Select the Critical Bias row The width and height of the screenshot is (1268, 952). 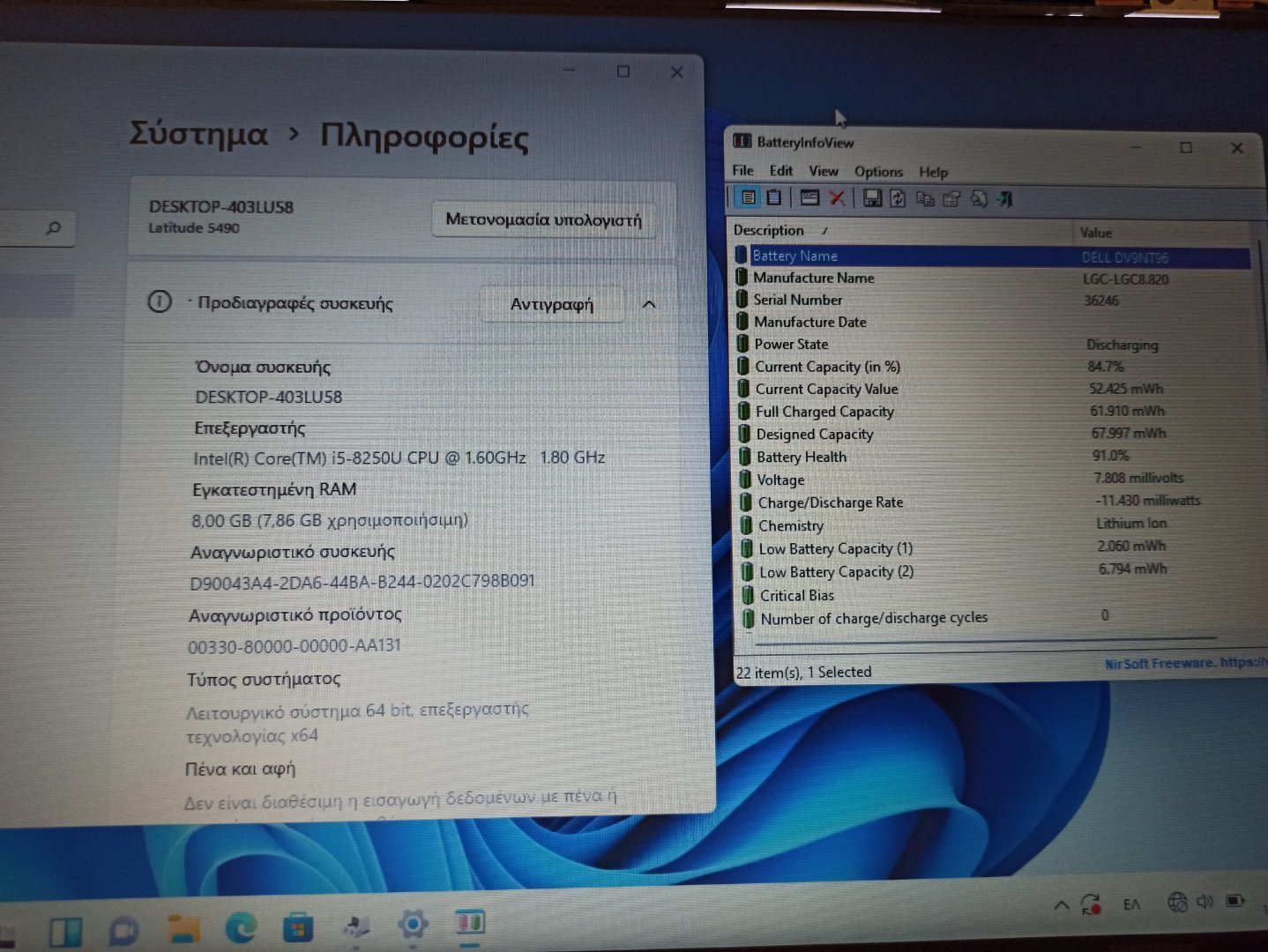click(x=1000, y=595)
